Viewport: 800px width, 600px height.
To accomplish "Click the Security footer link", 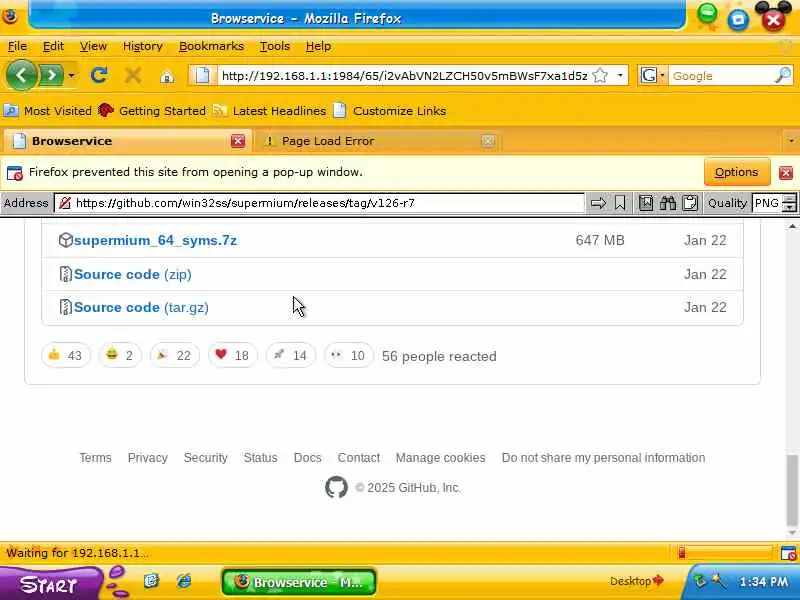I will click(206, 458).
